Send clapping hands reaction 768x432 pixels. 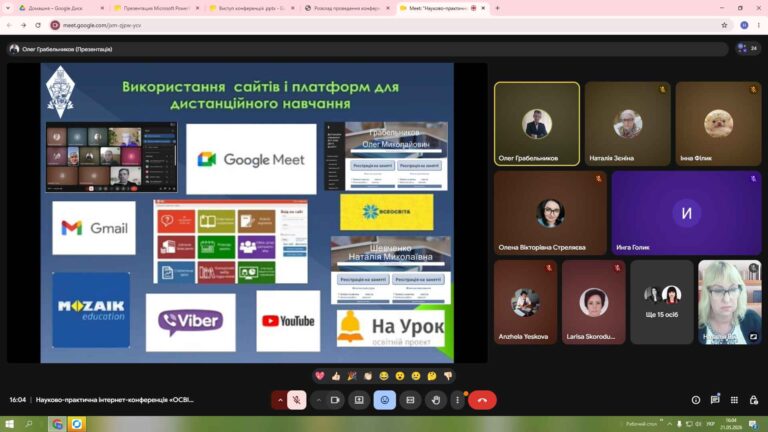(368, 376)
